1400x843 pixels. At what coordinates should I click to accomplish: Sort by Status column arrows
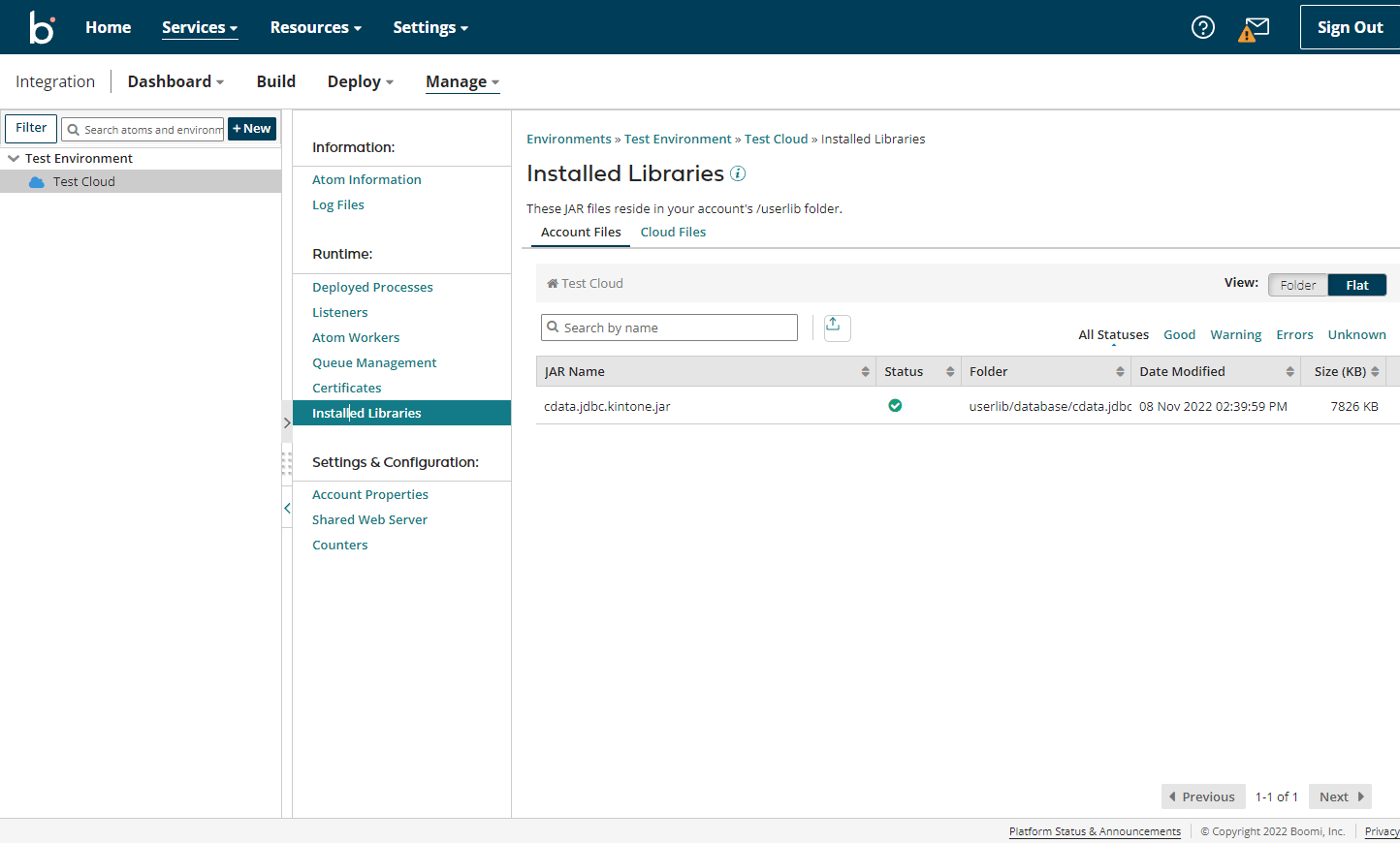(950, 372)
